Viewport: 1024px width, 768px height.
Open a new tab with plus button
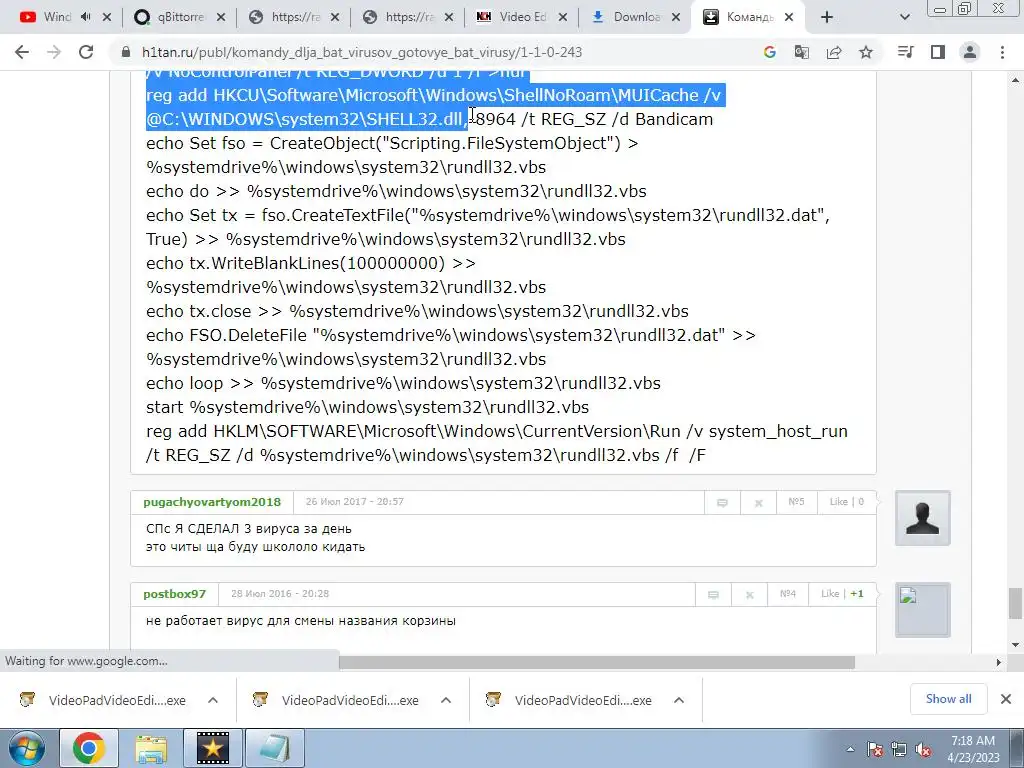pos(827,17)
